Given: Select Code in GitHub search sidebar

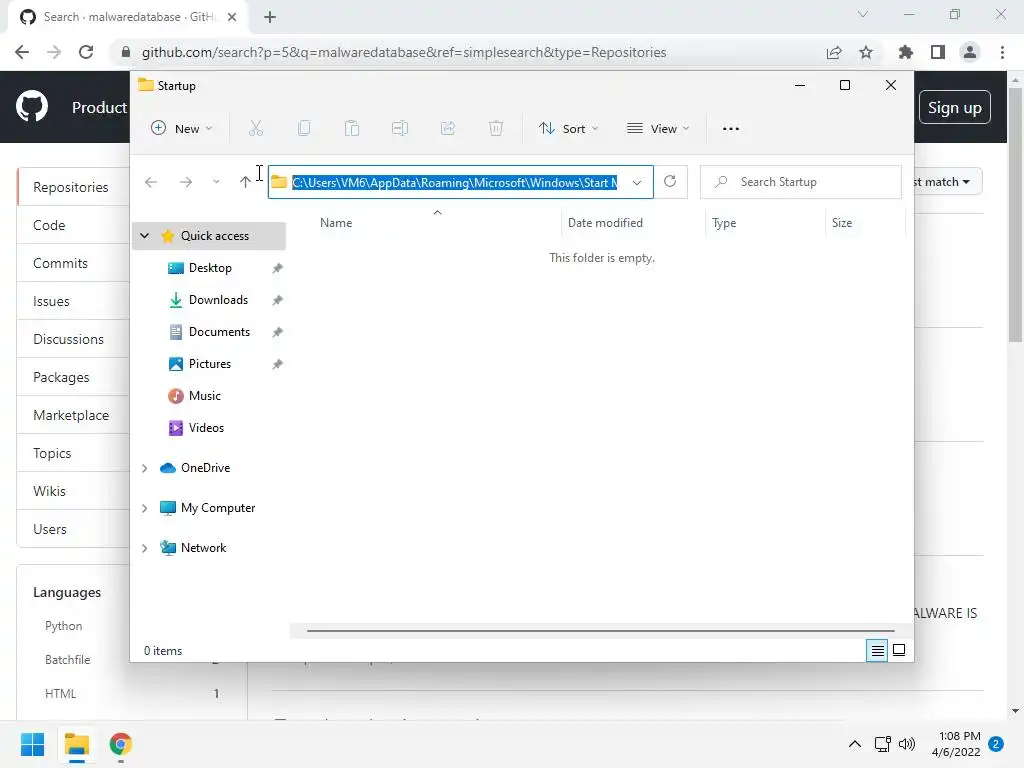Looking at the screenshot, I should 49,225.
